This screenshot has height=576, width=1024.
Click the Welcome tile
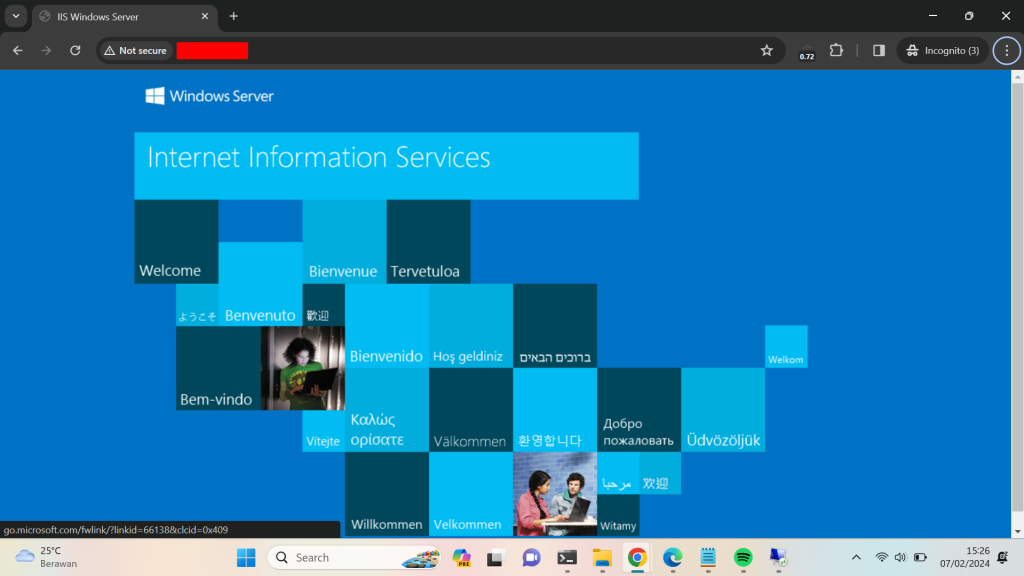pos(176,242)
